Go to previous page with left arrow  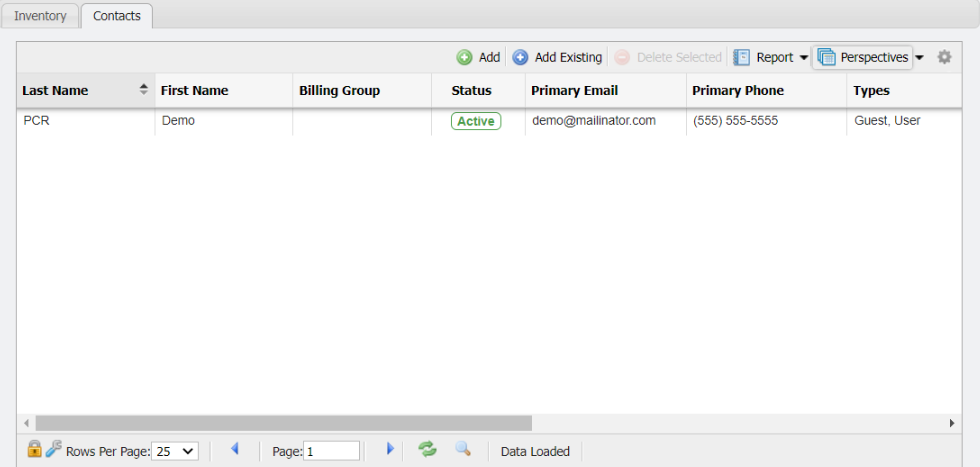tap(235, 450)
